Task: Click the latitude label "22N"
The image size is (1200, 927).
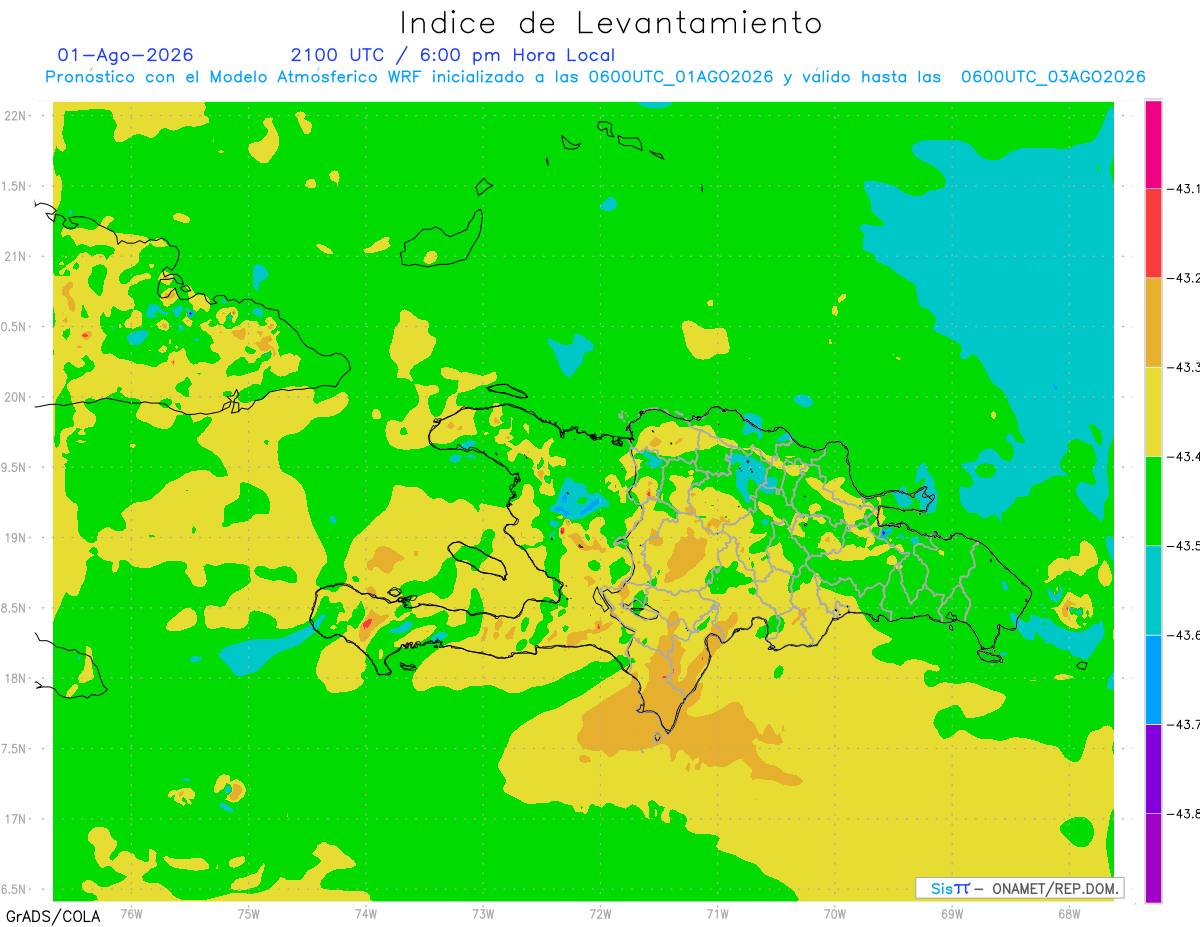Action: [x=16, y=115]
